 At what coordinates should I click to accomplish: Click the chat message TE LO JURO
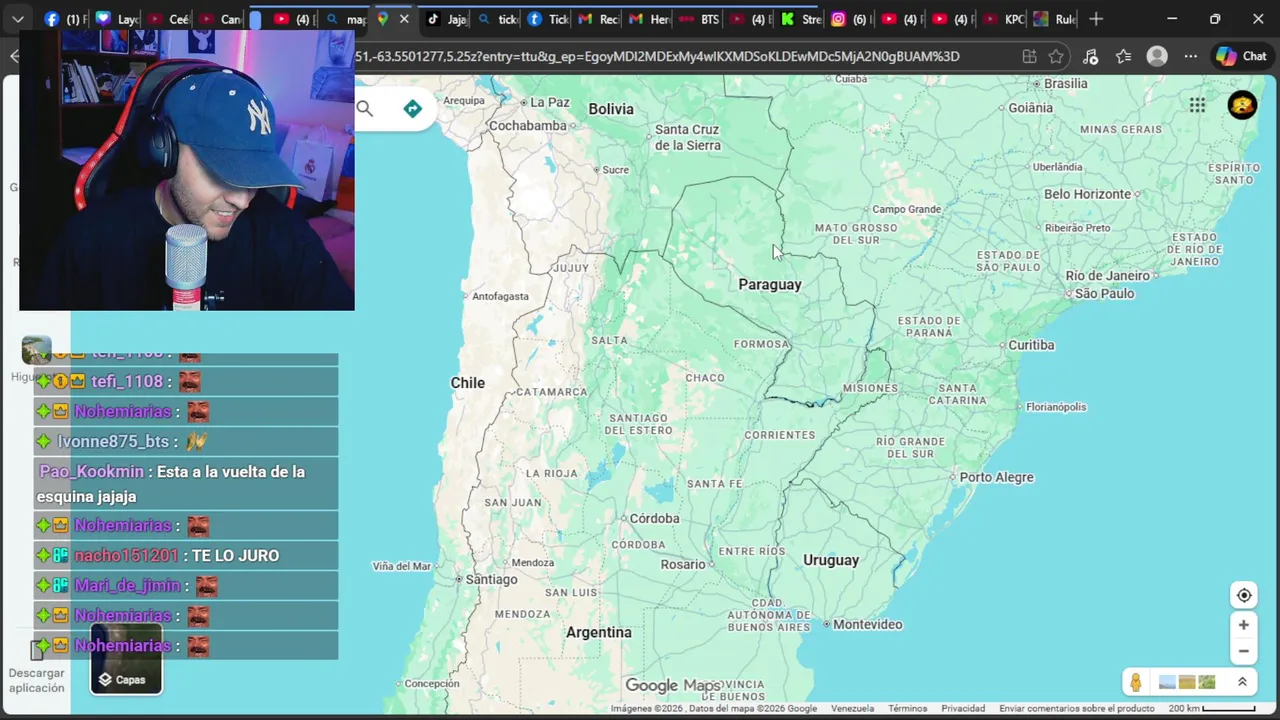click(x=236, y=555)
